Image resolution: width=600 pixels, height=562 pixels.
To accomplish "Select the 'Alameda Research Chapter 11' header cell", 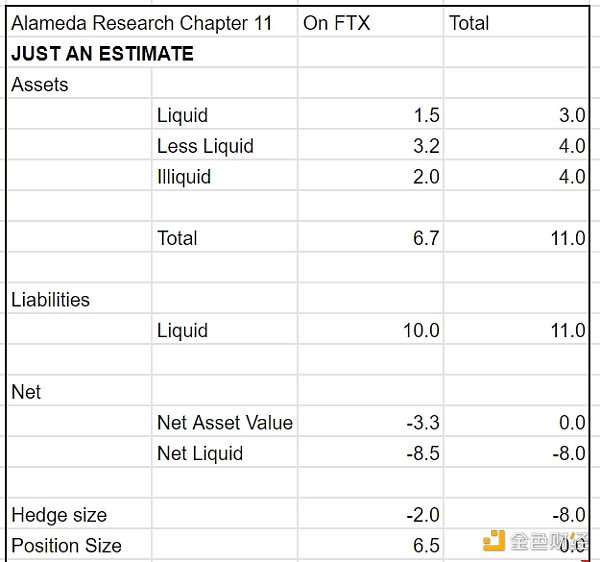I will click(x=141, y=23).
